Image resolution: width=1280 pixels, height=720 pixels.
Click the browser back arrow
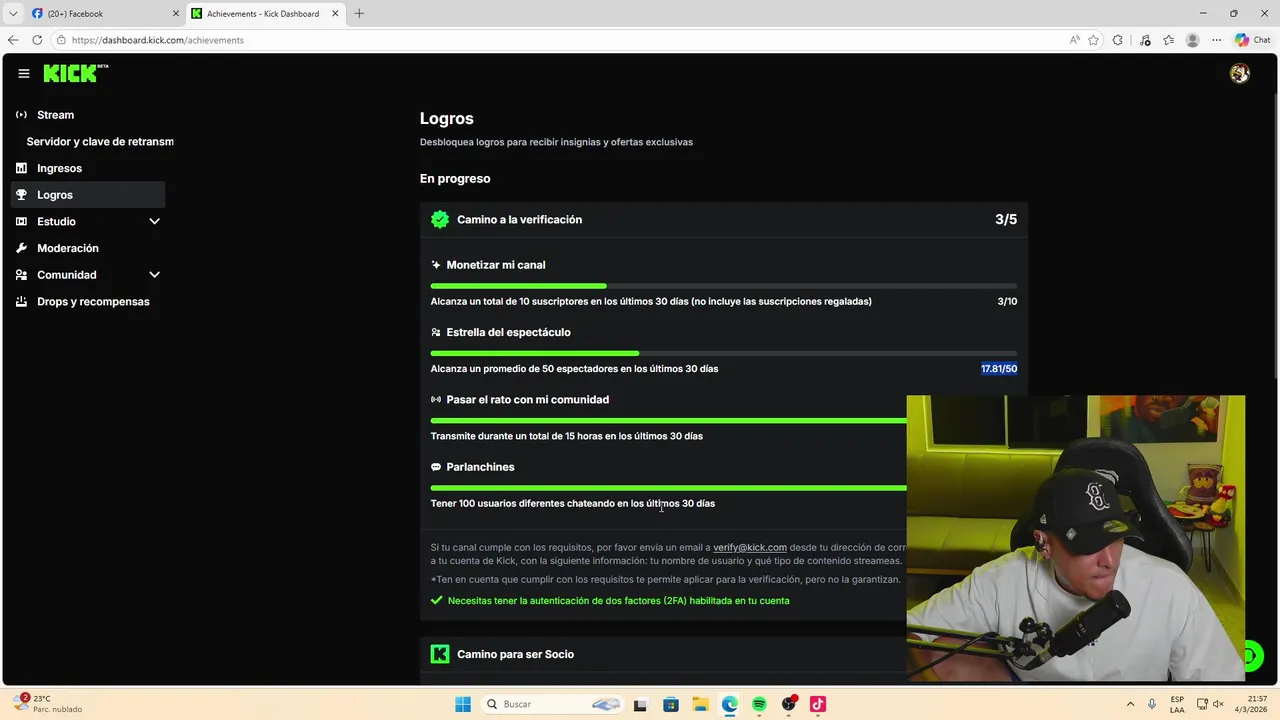point(13,40)
